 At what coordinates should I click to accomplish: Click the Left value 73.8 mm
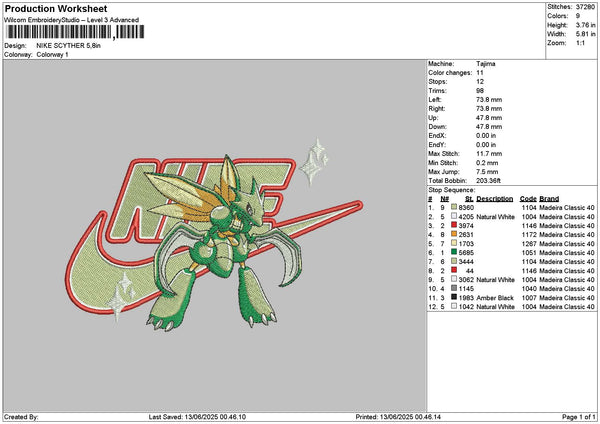pyautogui.click(x=489, y=99)
